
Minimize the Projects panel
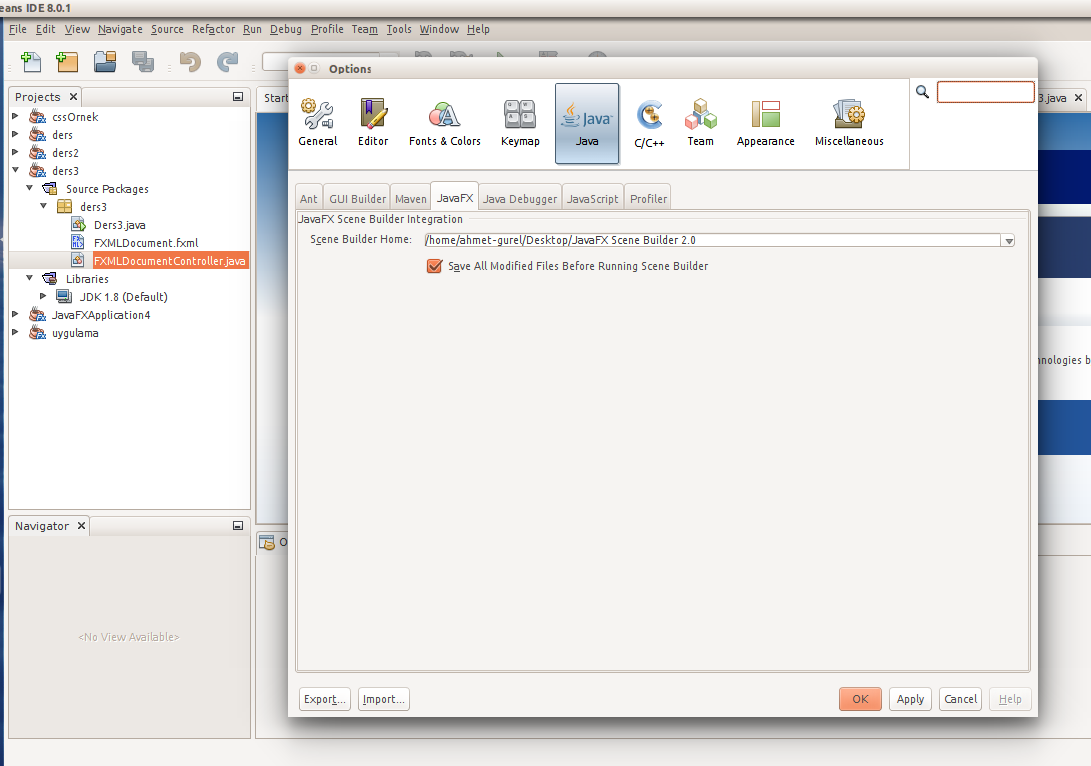pos(237,97)
